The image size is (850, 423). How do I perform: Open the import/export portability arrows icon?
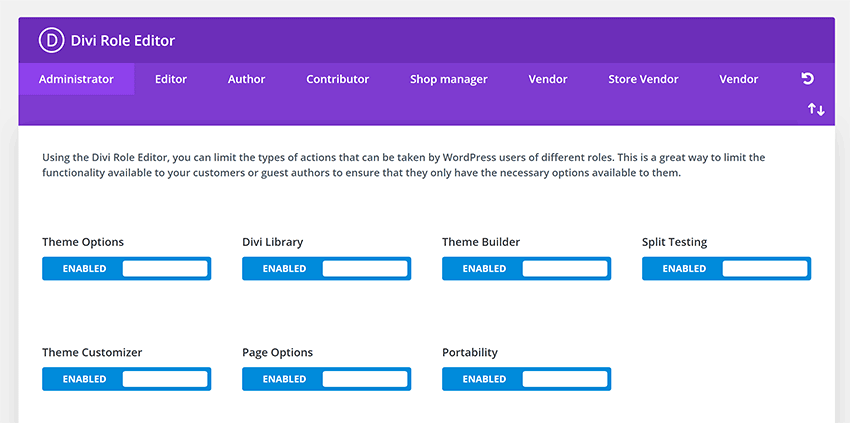(816, 110)
